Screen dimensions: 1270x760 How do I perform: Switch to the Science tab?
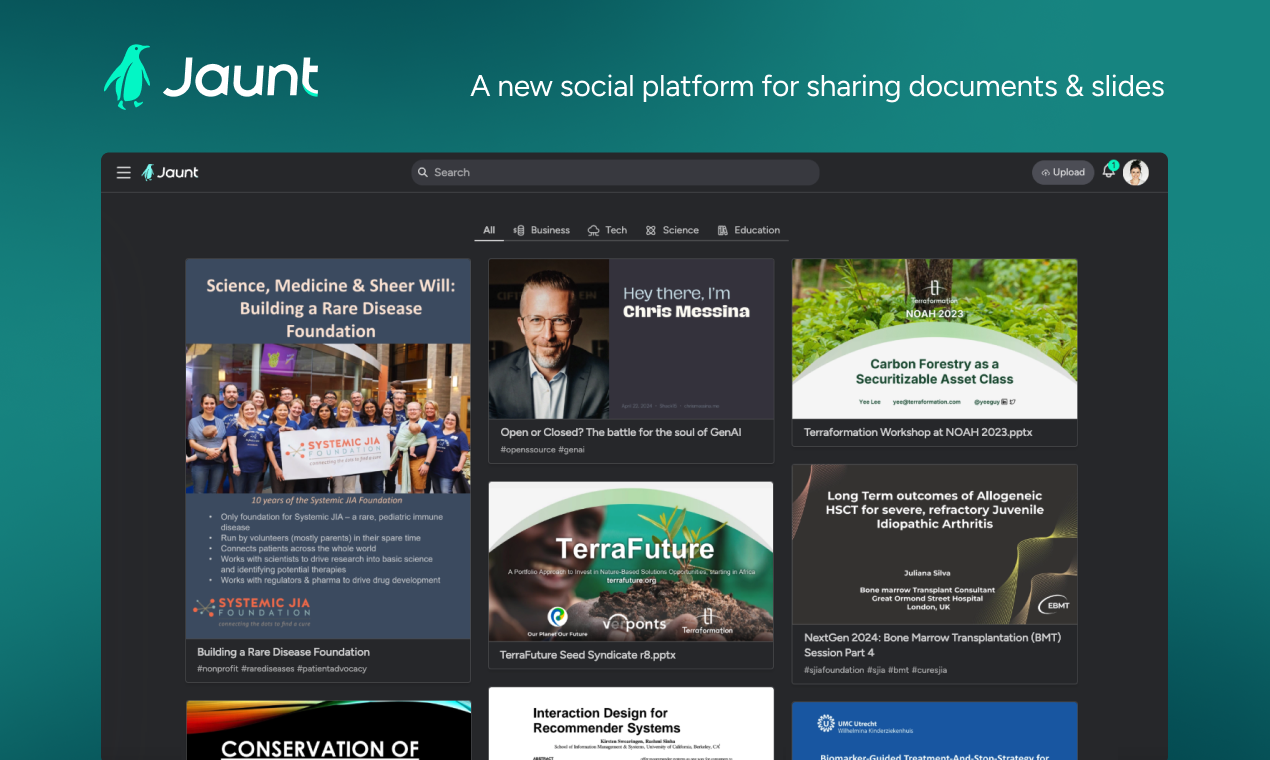coord(672,230)
